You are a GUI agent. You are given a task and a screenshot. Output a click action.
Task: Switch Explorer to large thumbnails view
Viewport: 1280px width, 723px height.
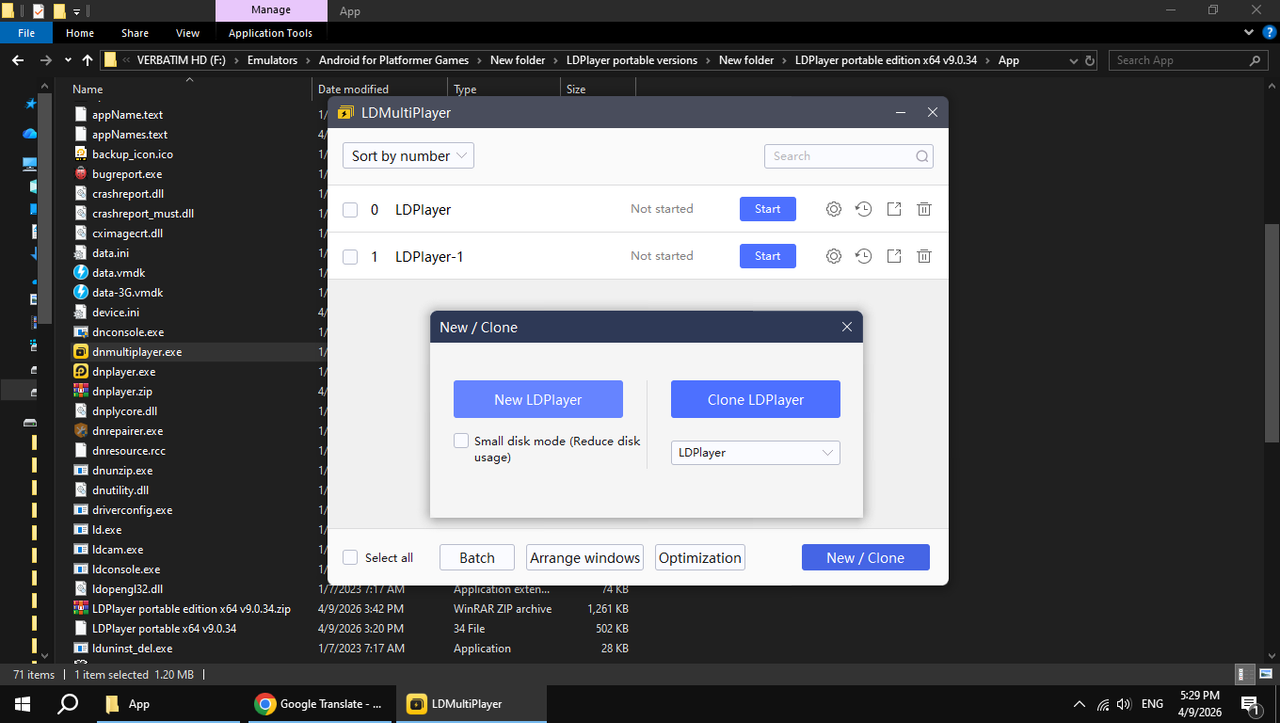pos(1264,675)
